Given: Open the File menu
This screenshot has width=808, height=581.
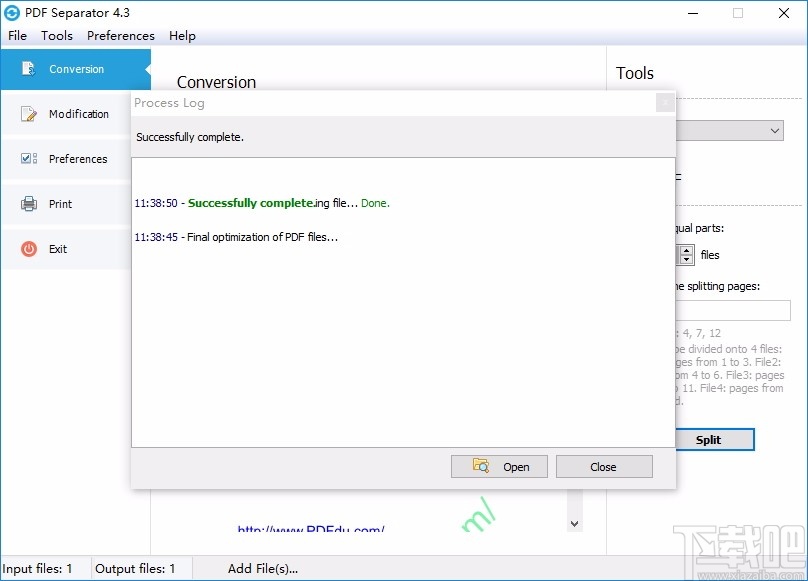Looking at the screenshot, I should click(17, 35).
